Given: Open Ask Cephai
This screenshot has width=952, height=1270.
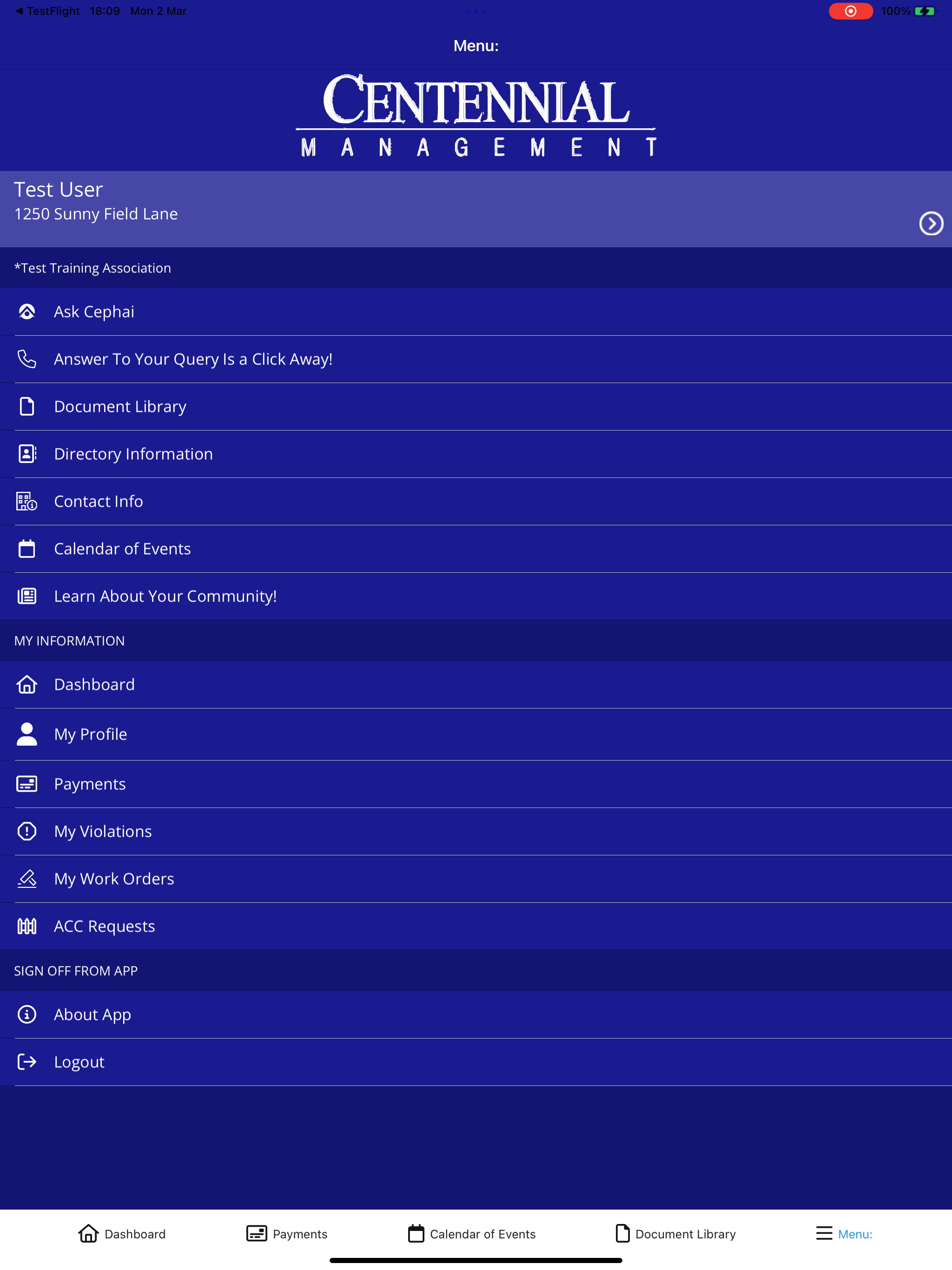Looking at the screenshot, I should 476,312.
